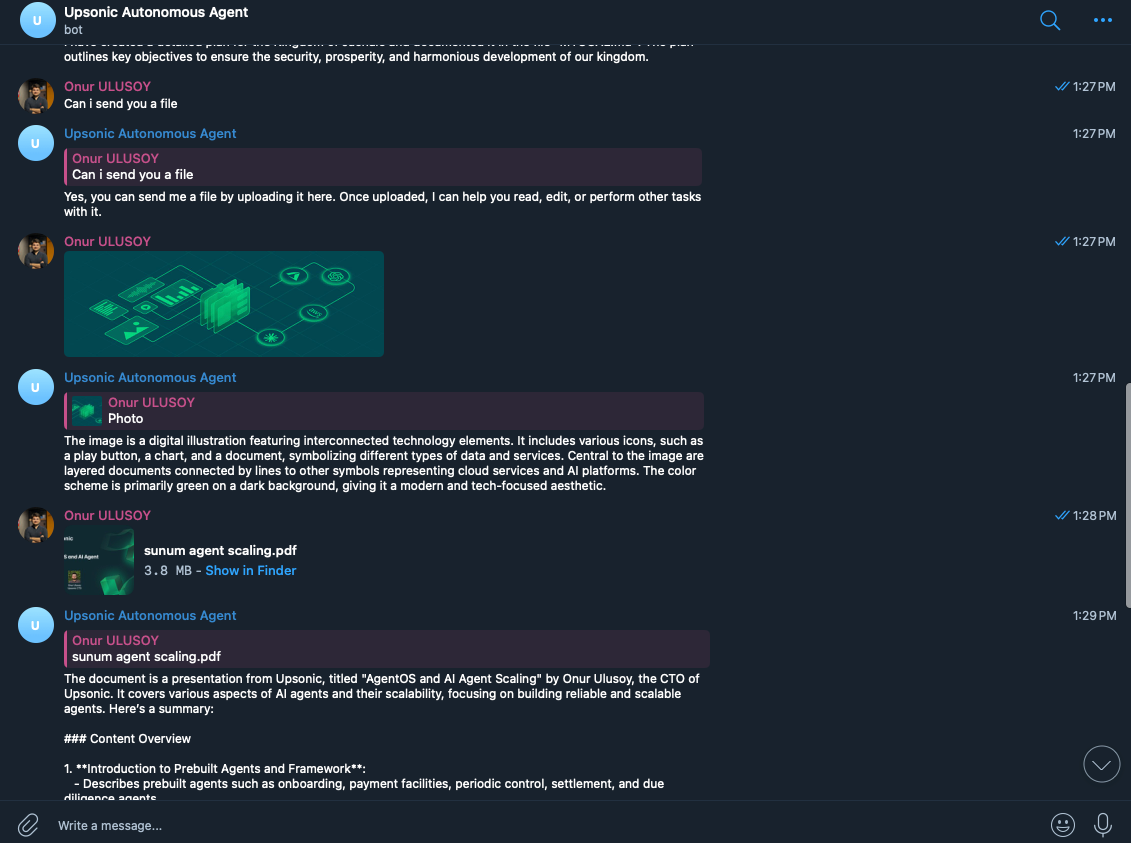This screenshot has width=1131, height=843.
Task: Jump to bottom with down-arrow circle button
Action: click(1101, 764)
